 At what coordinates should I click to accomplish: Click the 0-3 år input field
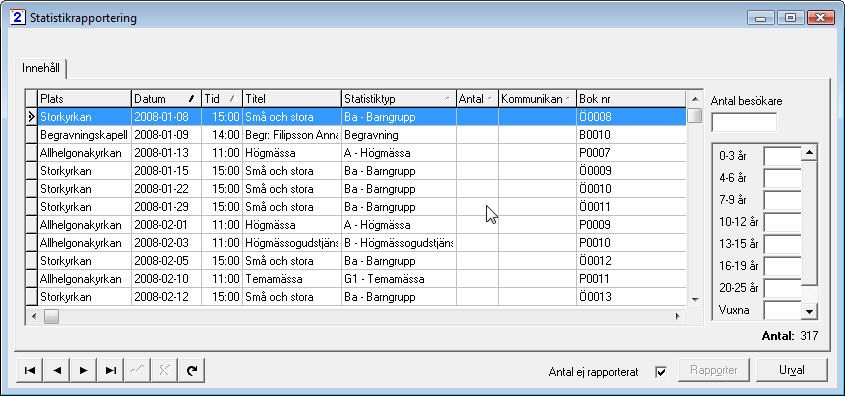point(782,156)
